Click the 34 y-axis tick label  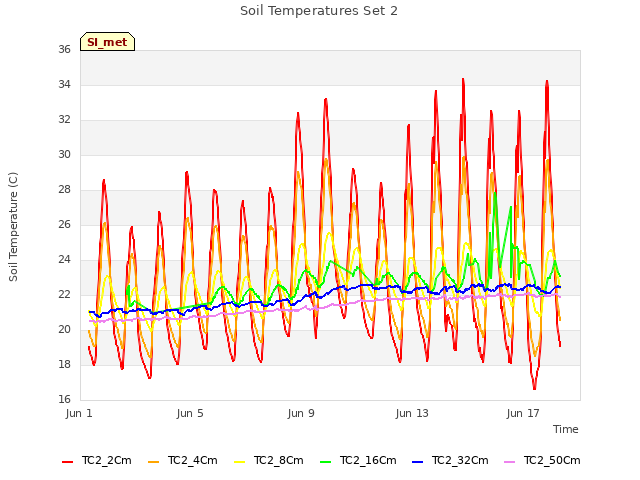tap(64, 84)
